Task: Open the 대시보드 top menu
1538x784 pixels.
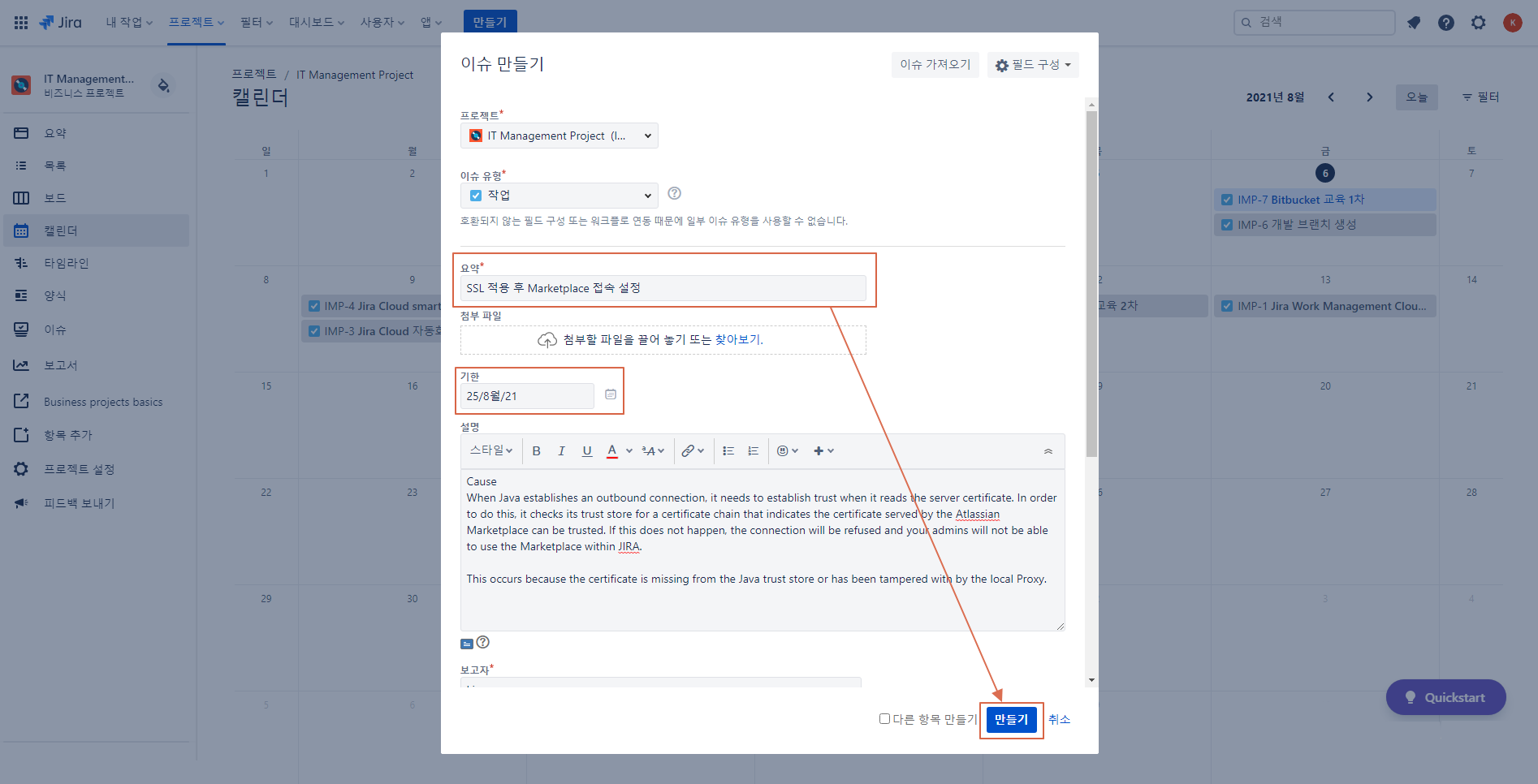Action: 317,23
